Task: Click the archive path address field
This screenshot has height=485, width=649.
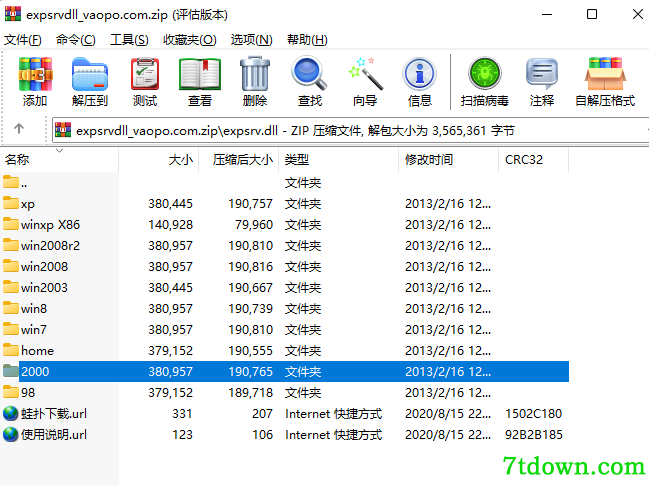Action: point(350,131)
